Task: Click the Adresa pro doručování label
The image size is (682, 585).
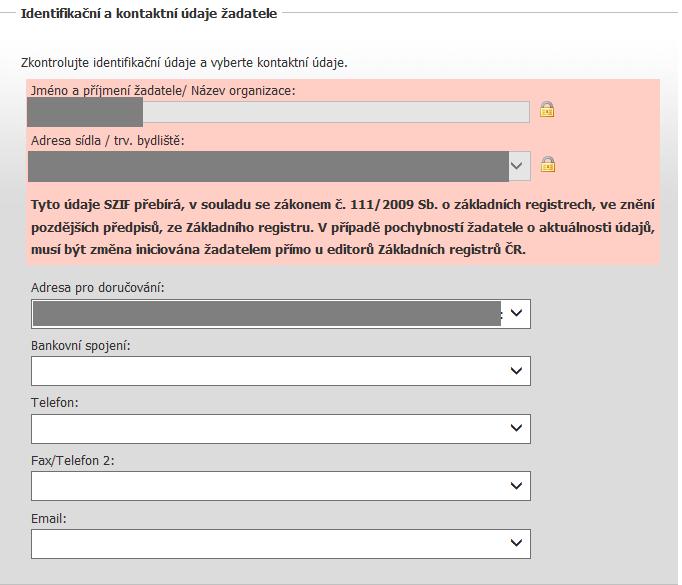Action: pos(98,288)
